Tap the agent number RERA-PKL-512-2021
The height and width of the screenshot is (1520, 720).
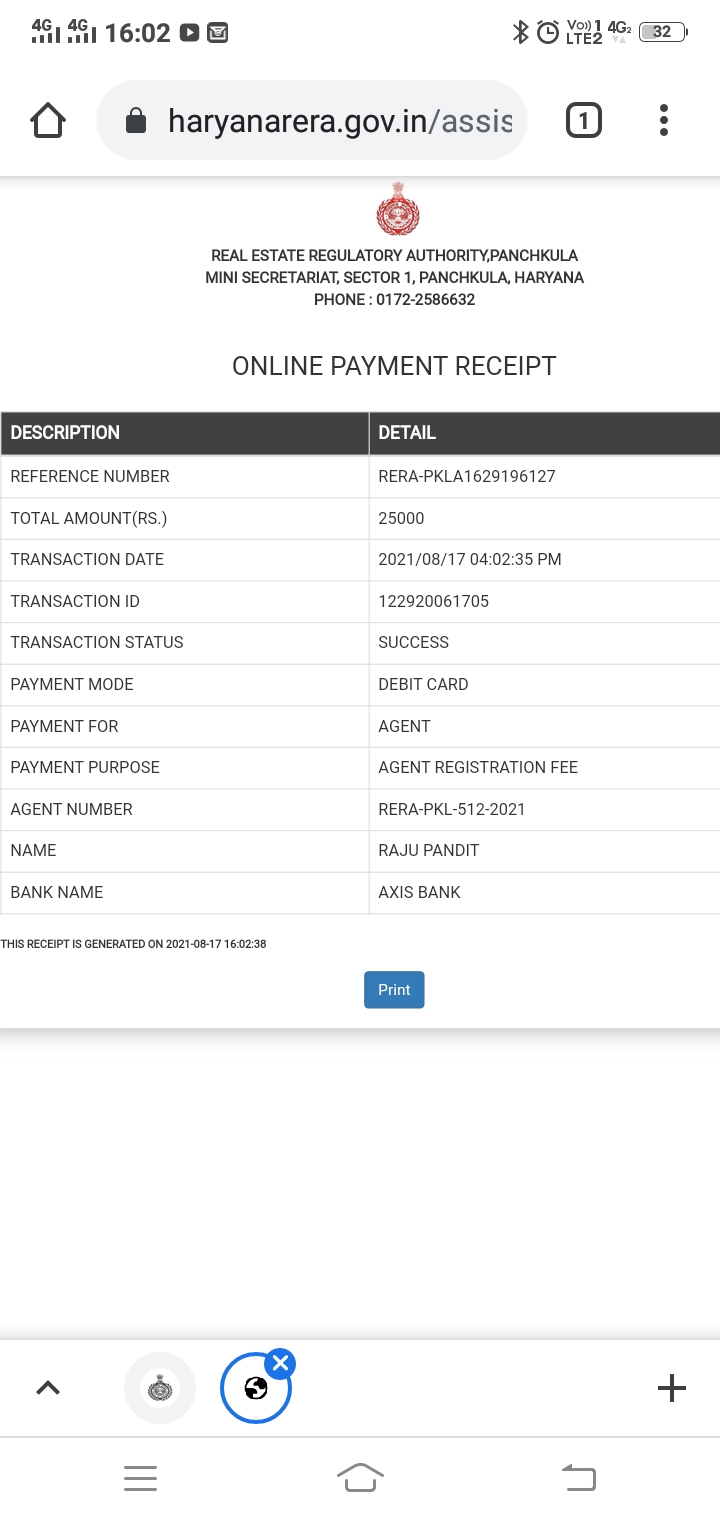[x=451, y=809]
